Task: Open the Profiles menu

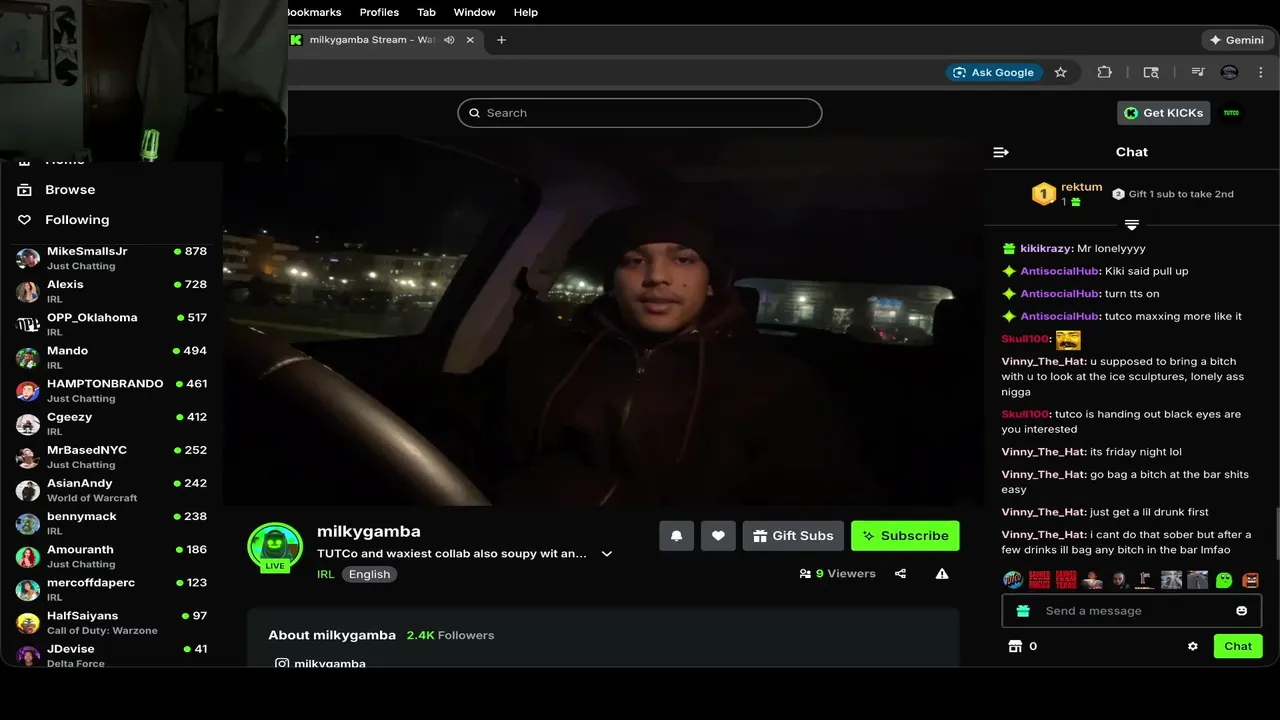Action: (x=379, y=12)
